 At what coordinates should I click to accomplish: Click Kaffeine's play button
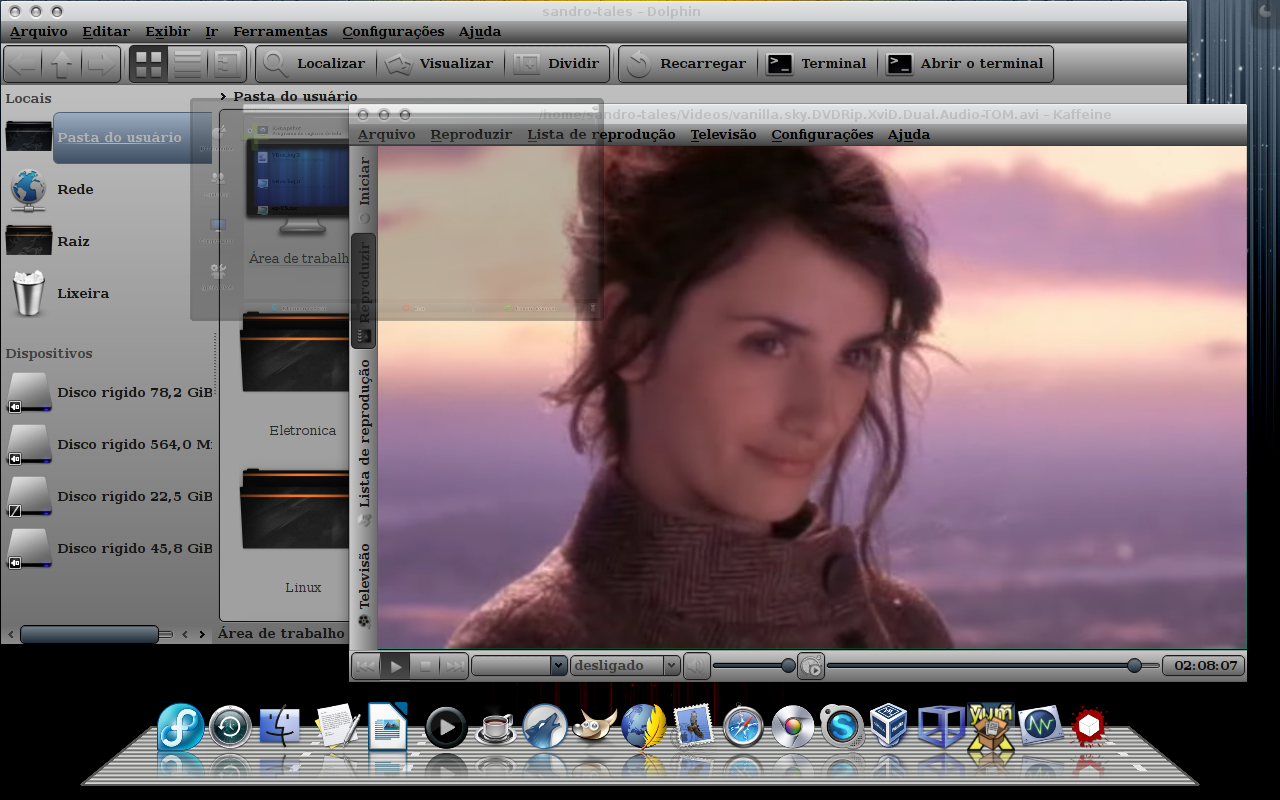[395, 665]
